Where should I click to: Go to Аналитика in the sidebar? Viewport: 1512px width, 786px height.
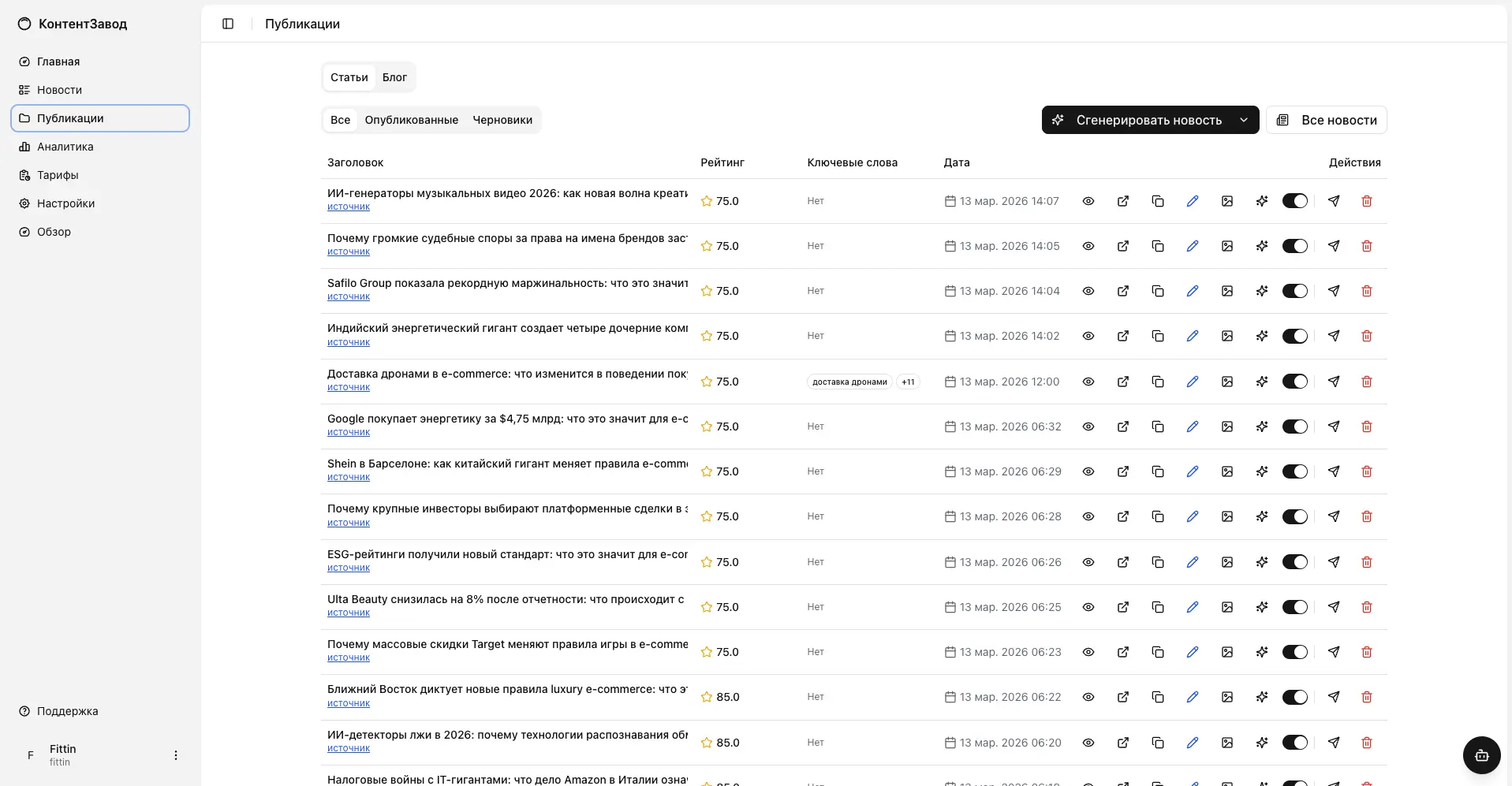coord(65,147)
